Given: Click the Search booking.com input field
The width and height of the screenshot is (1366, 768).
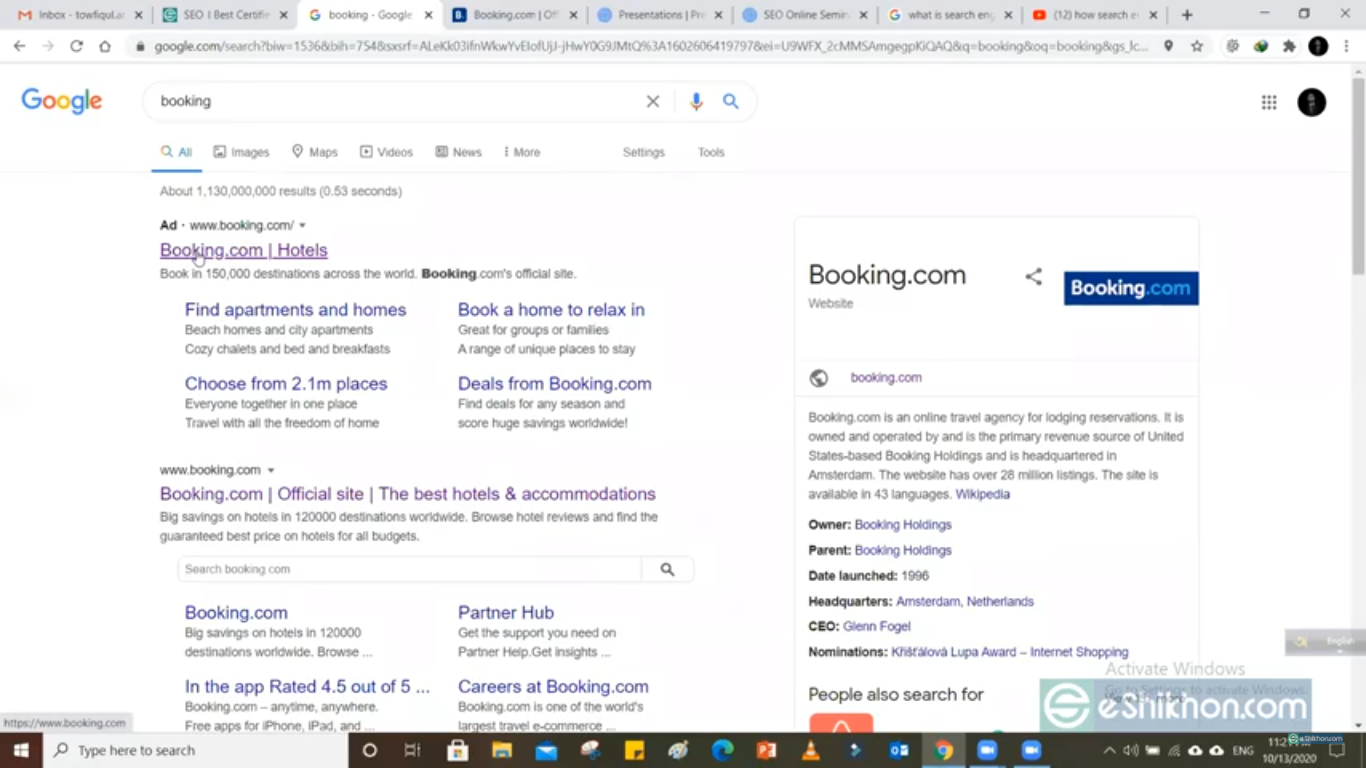Looking at the screenshot, I should pos(409,569).
